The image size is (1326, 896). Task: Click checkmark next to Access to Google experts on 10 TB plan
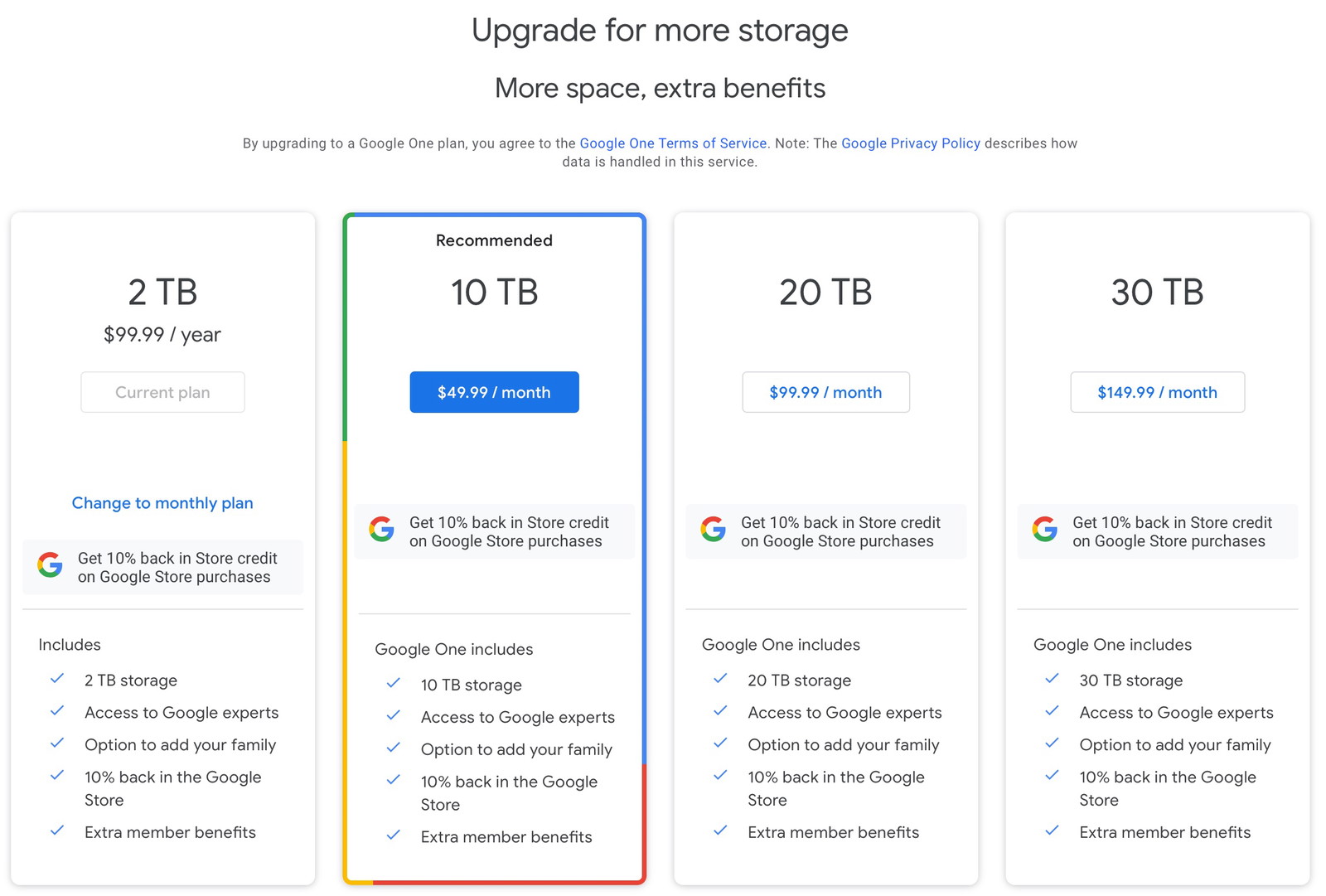coord(392,715)
